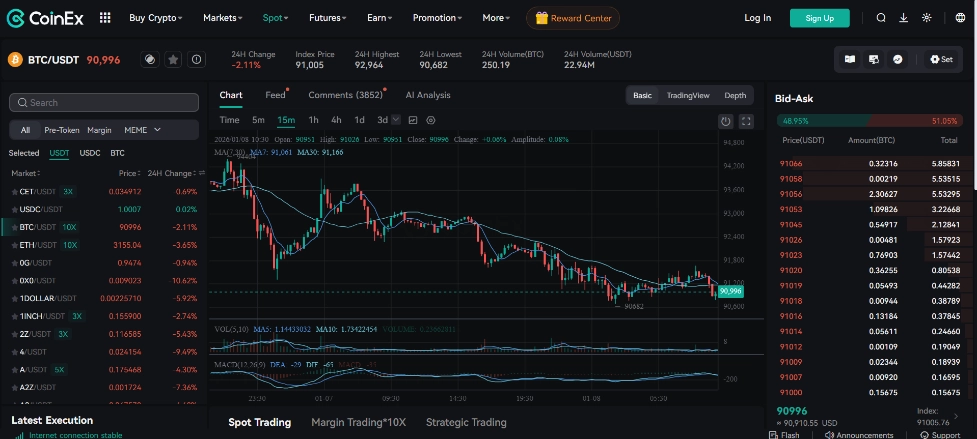
Task: Add BTC/USDT to favorites with star icon
Action: [173, 60]
